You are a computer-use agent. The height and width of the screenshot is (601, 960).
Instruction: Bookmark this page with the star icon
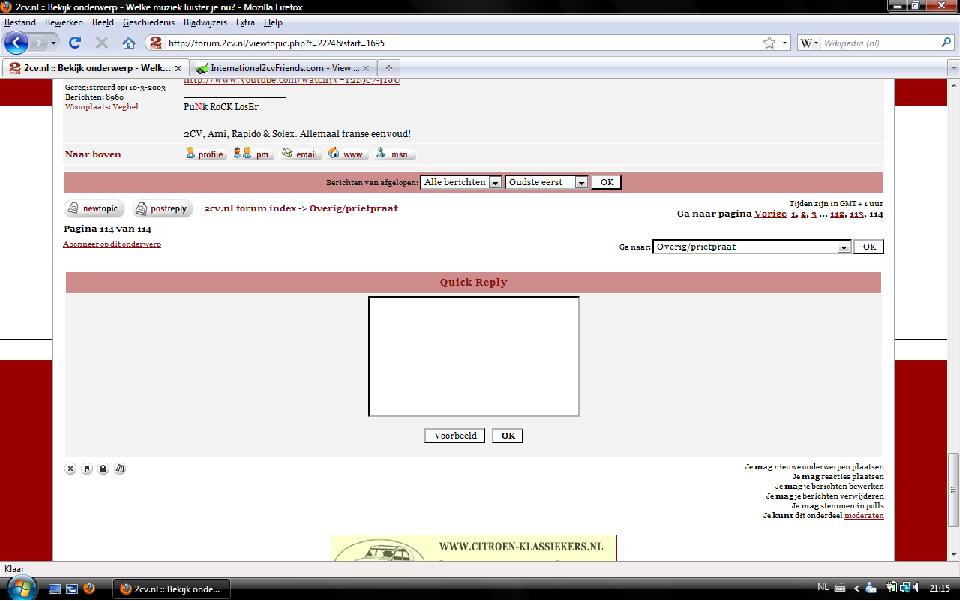point(769,43)
